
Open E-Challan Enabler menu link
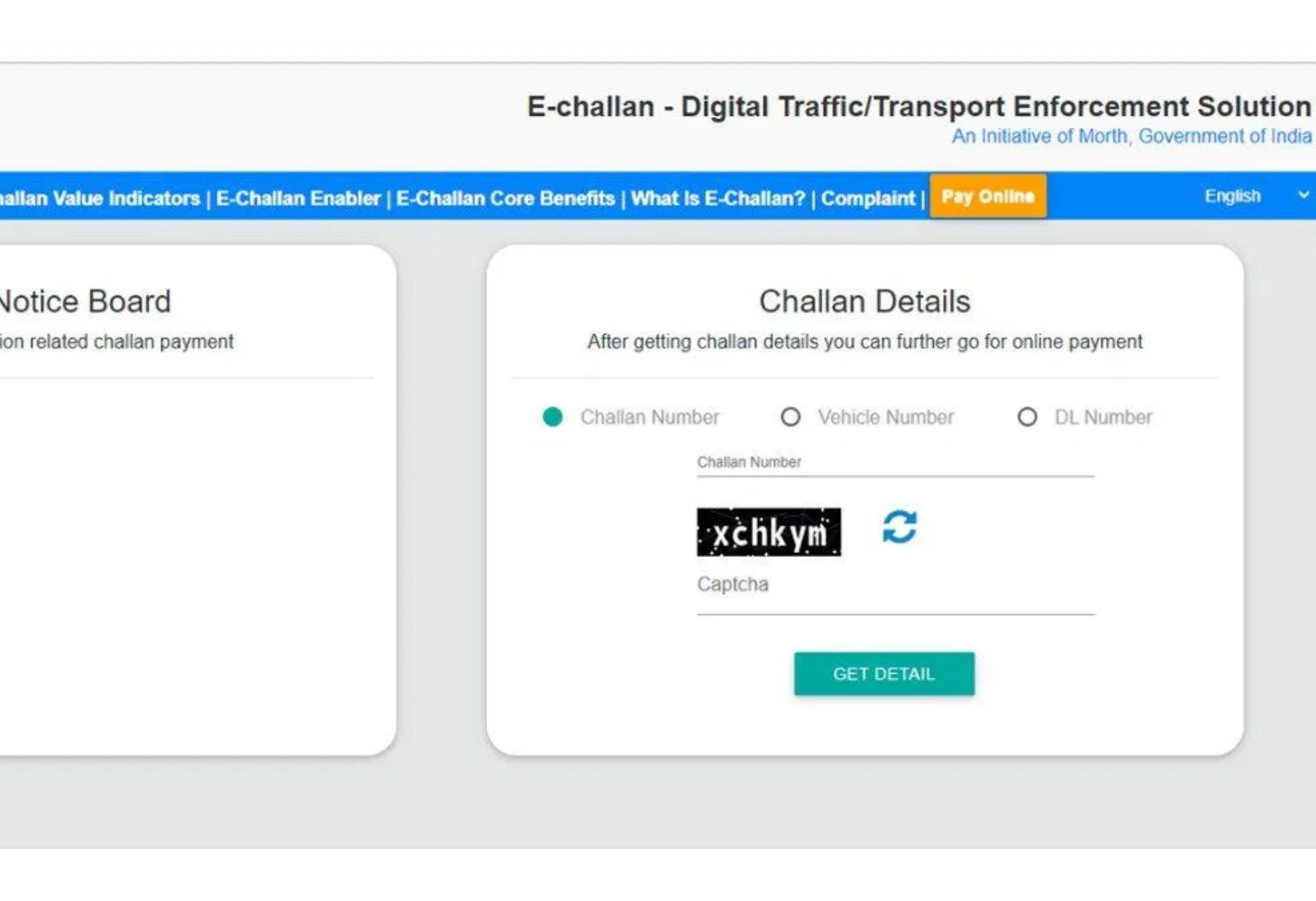tap(297, 198)
